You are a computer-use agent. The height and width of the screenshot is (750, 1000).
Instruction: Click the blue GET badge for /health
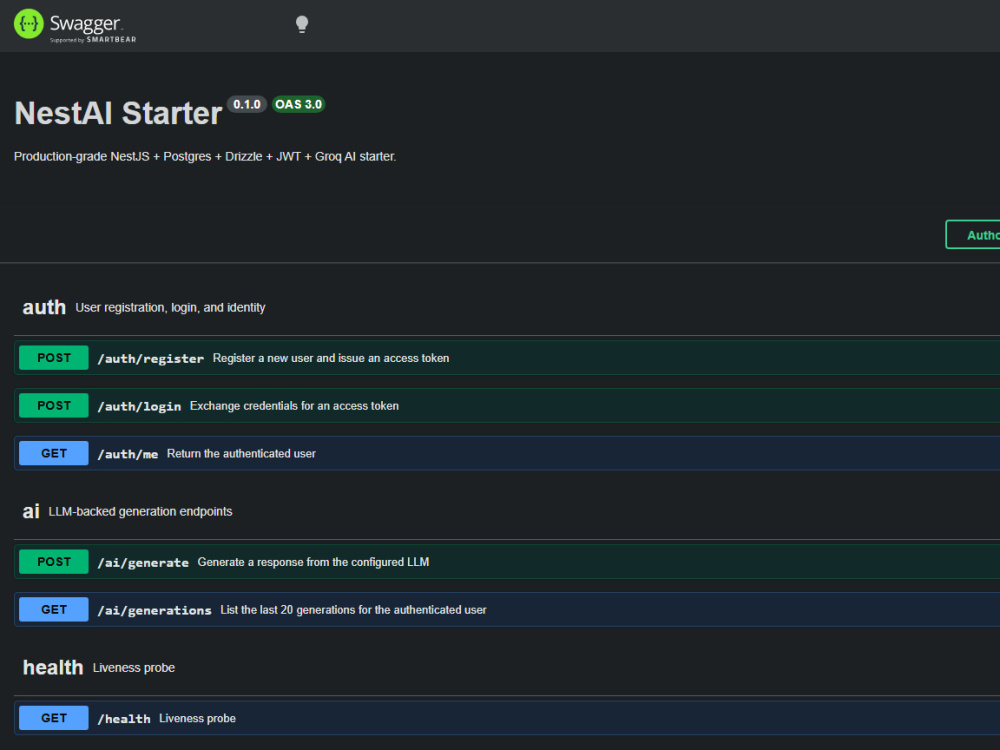coord(54,718)
